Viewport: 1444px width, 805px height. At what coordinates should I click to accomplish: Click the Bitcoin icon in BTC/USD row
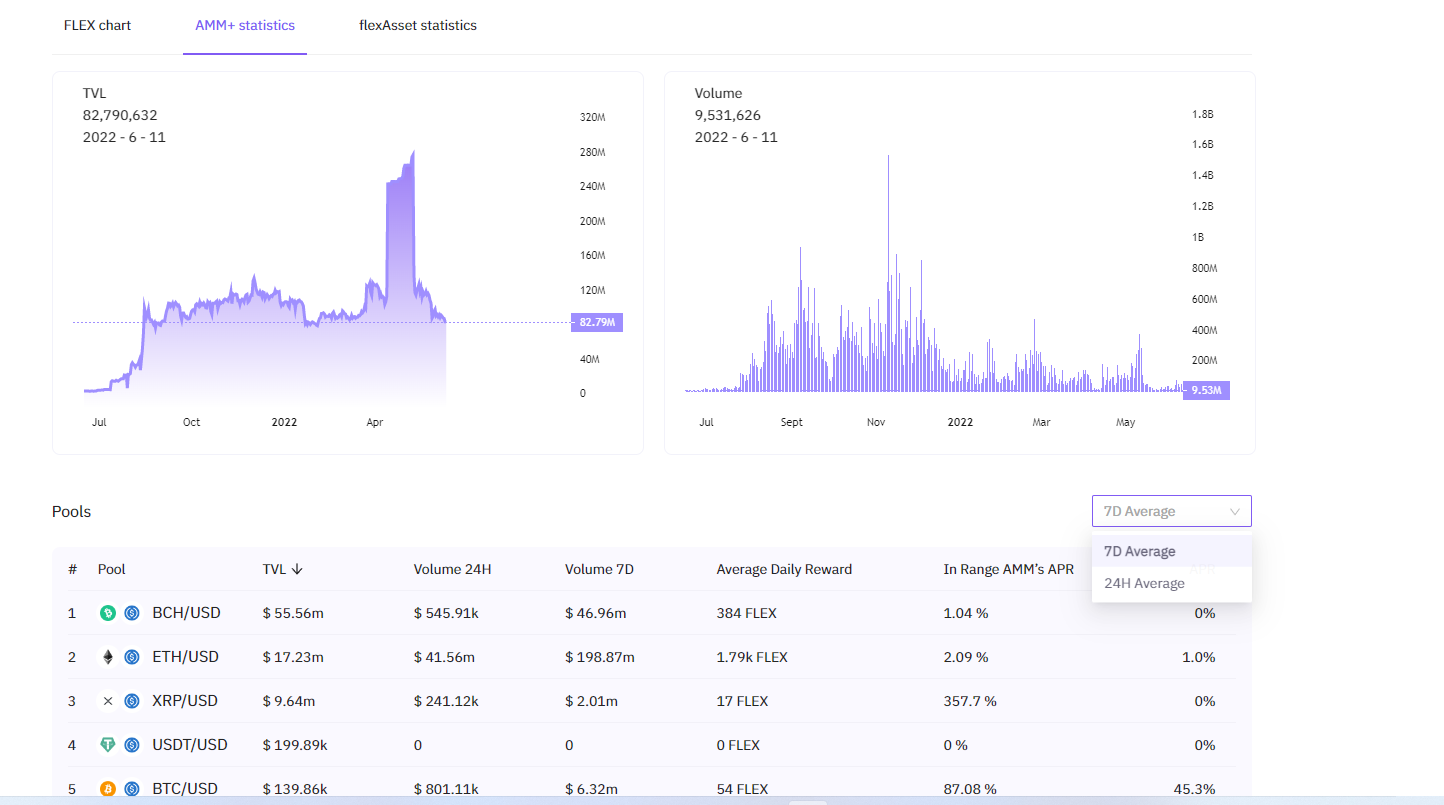tap(108, 789)
